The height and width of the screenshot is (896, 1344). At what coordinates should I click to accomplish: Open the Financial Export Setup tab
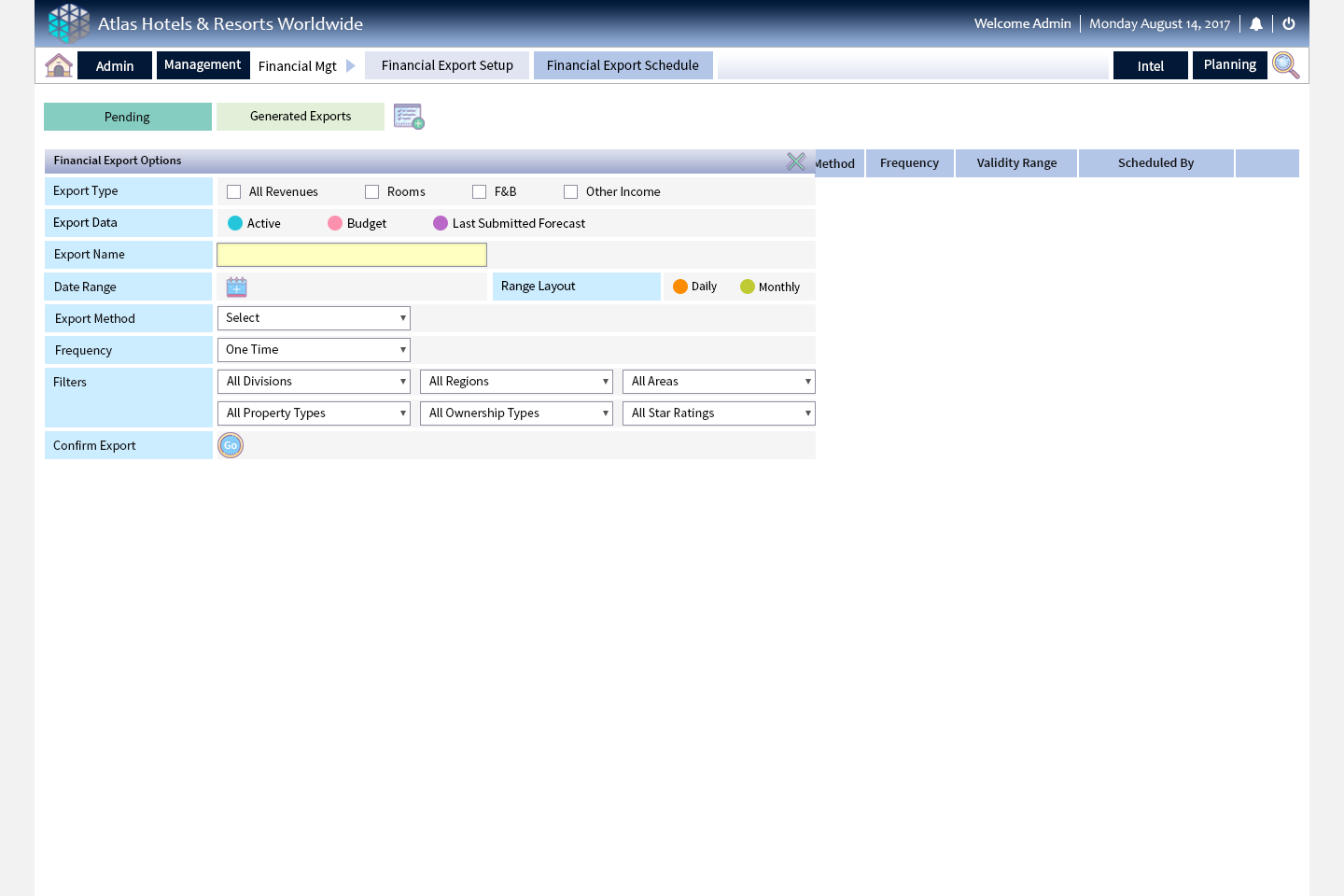[x=447, y=65]
